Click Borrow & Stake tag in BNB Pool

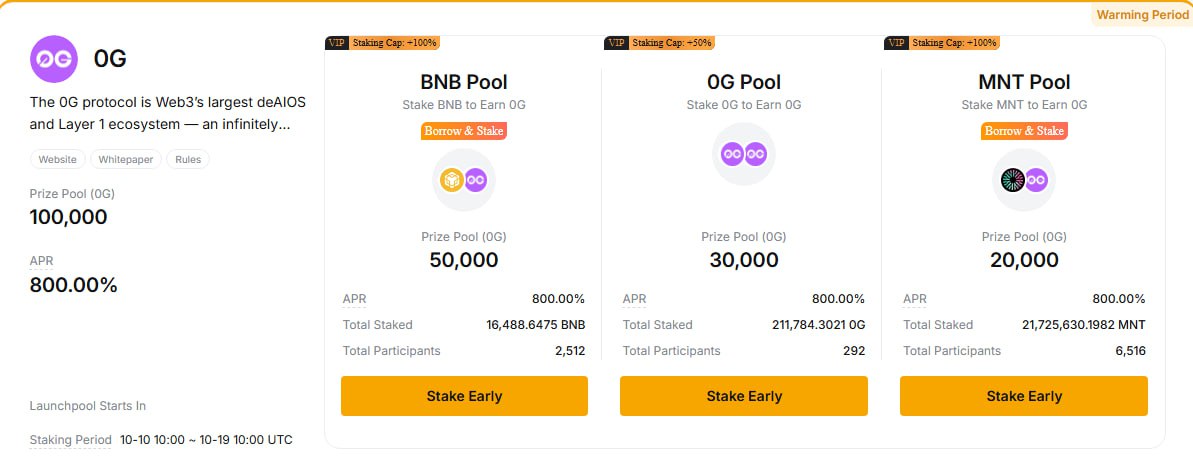[464, 131]
